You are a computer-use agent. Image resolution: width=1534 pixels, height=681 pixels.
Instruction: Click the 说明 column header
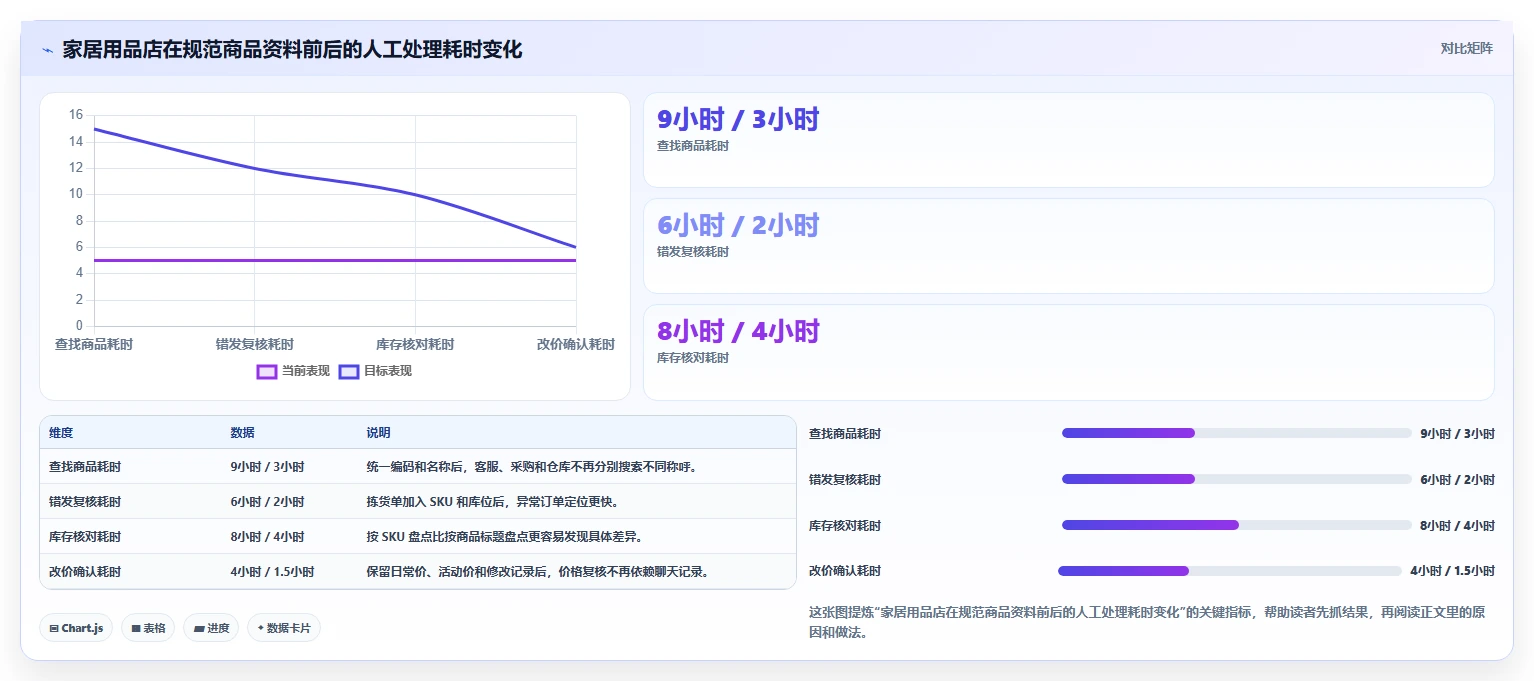[378, 433]
